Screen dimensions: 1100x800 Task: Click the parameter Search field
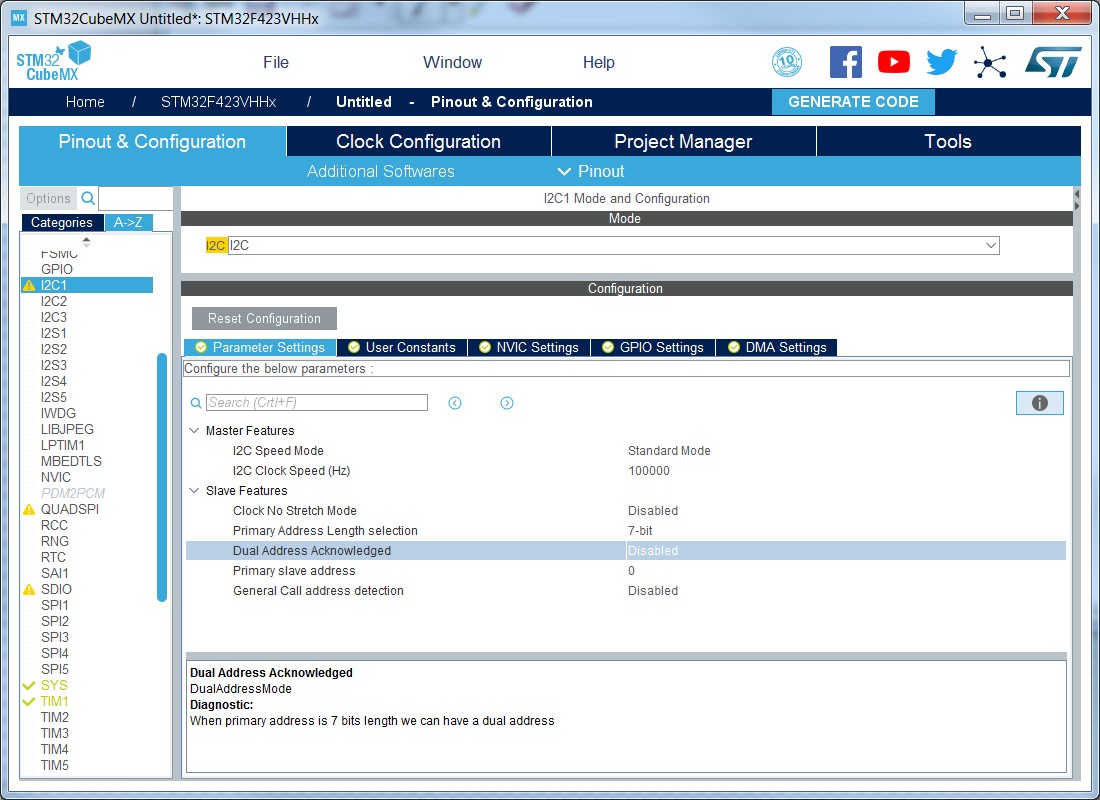pyautogui.click(x=316, y=403)
